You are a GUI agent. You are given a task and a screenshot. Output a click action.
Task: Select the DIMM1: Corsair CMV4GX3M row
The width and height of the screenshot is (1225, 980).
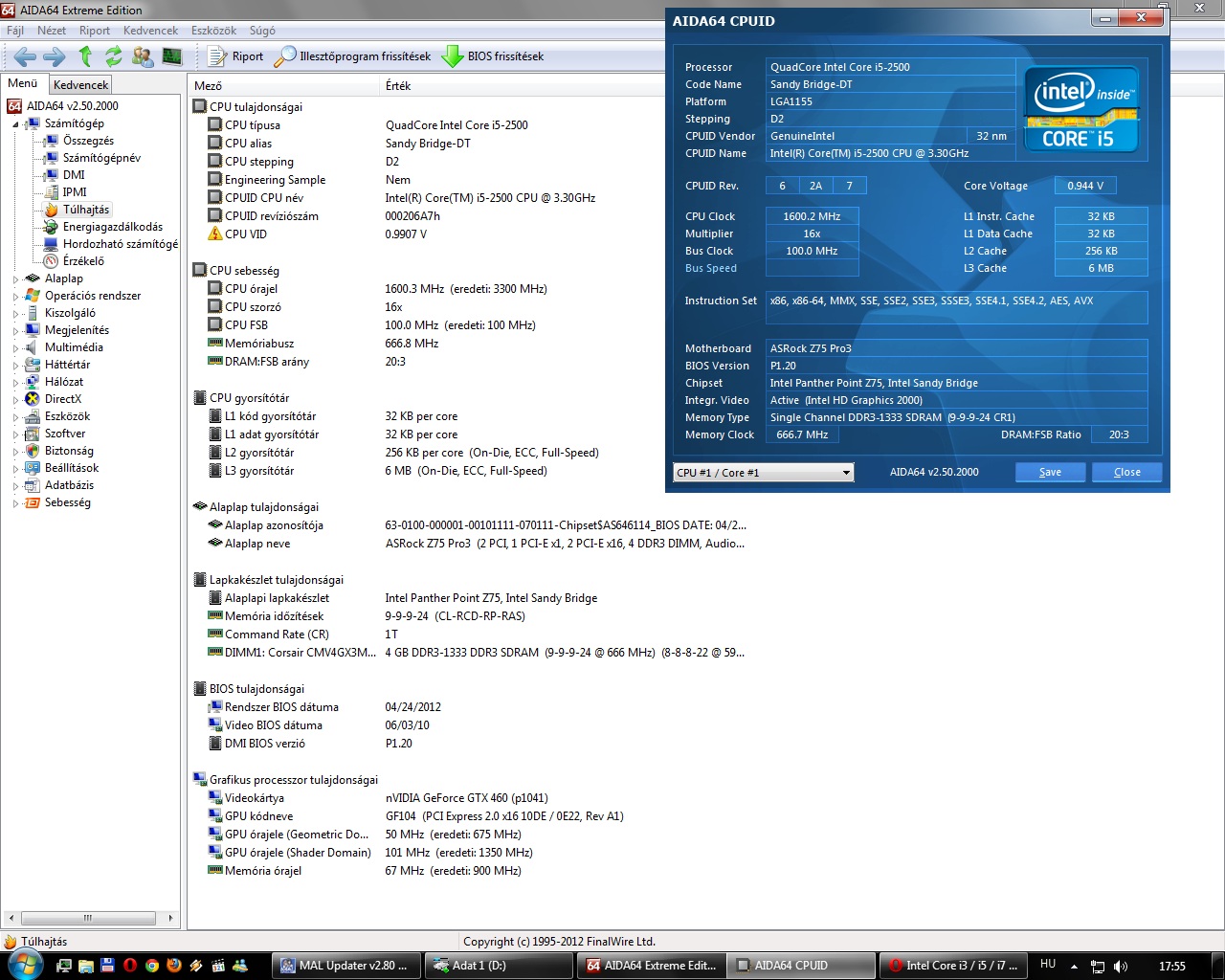coord(476,653)
